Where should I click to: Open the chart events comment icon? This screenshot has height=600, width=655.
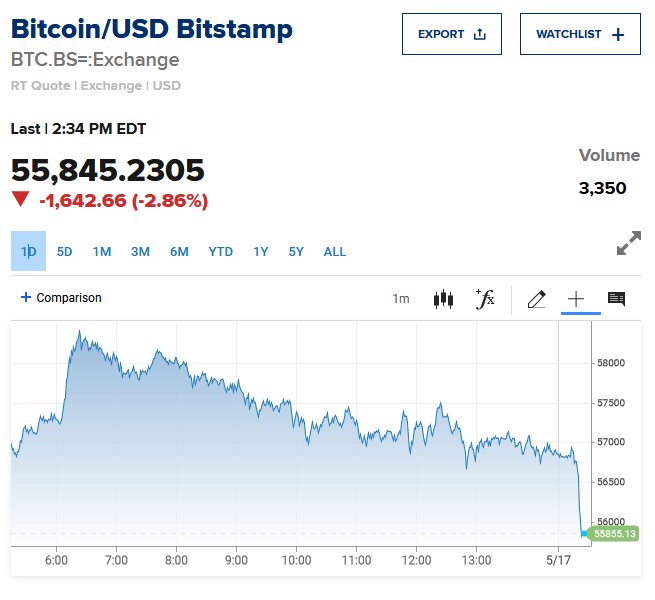(616, 299)
